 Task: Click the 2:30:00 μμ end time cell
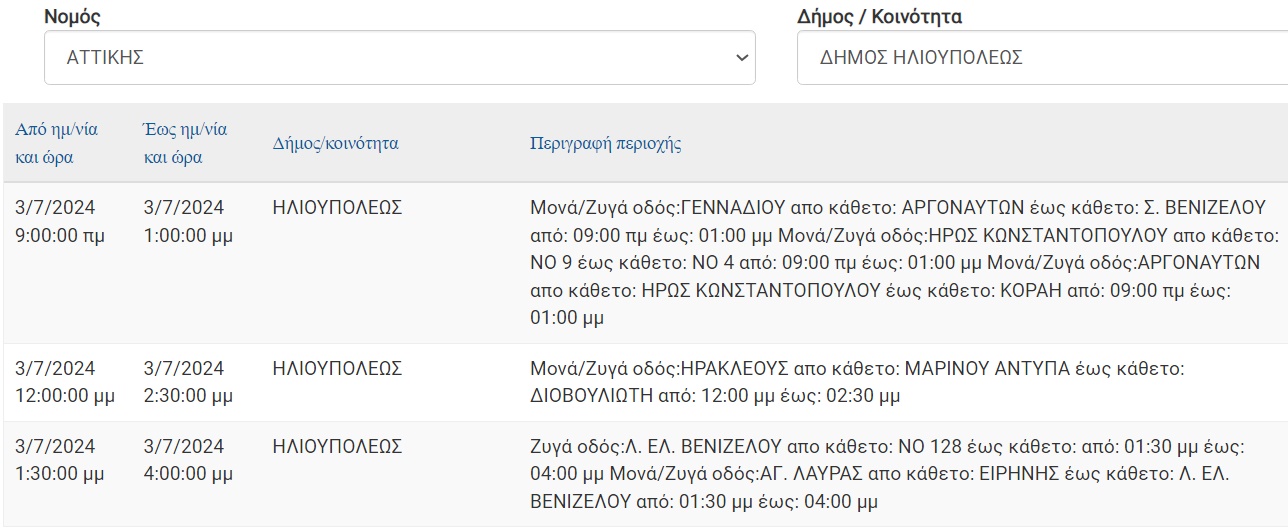point(188,382)
